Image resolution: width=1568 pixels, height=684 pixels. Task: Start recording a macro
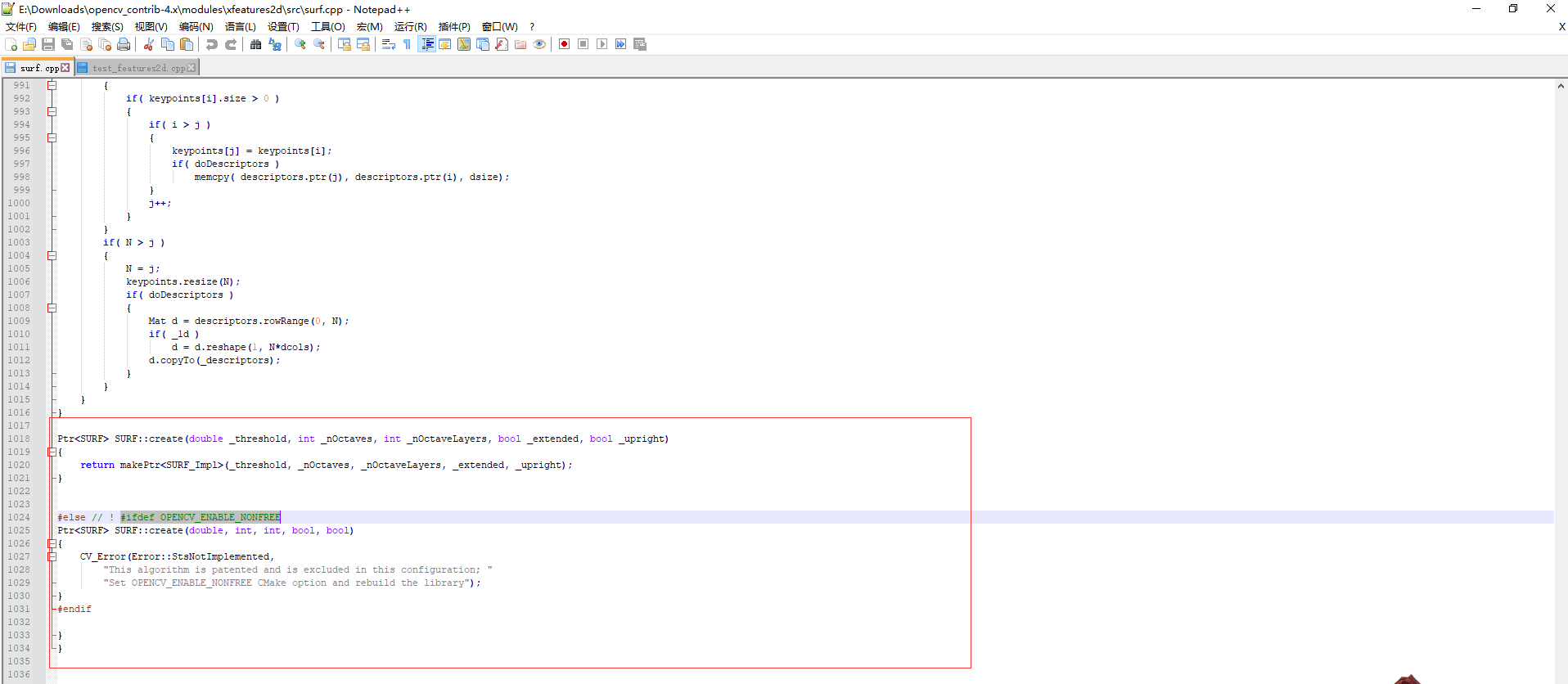(564, 44)
